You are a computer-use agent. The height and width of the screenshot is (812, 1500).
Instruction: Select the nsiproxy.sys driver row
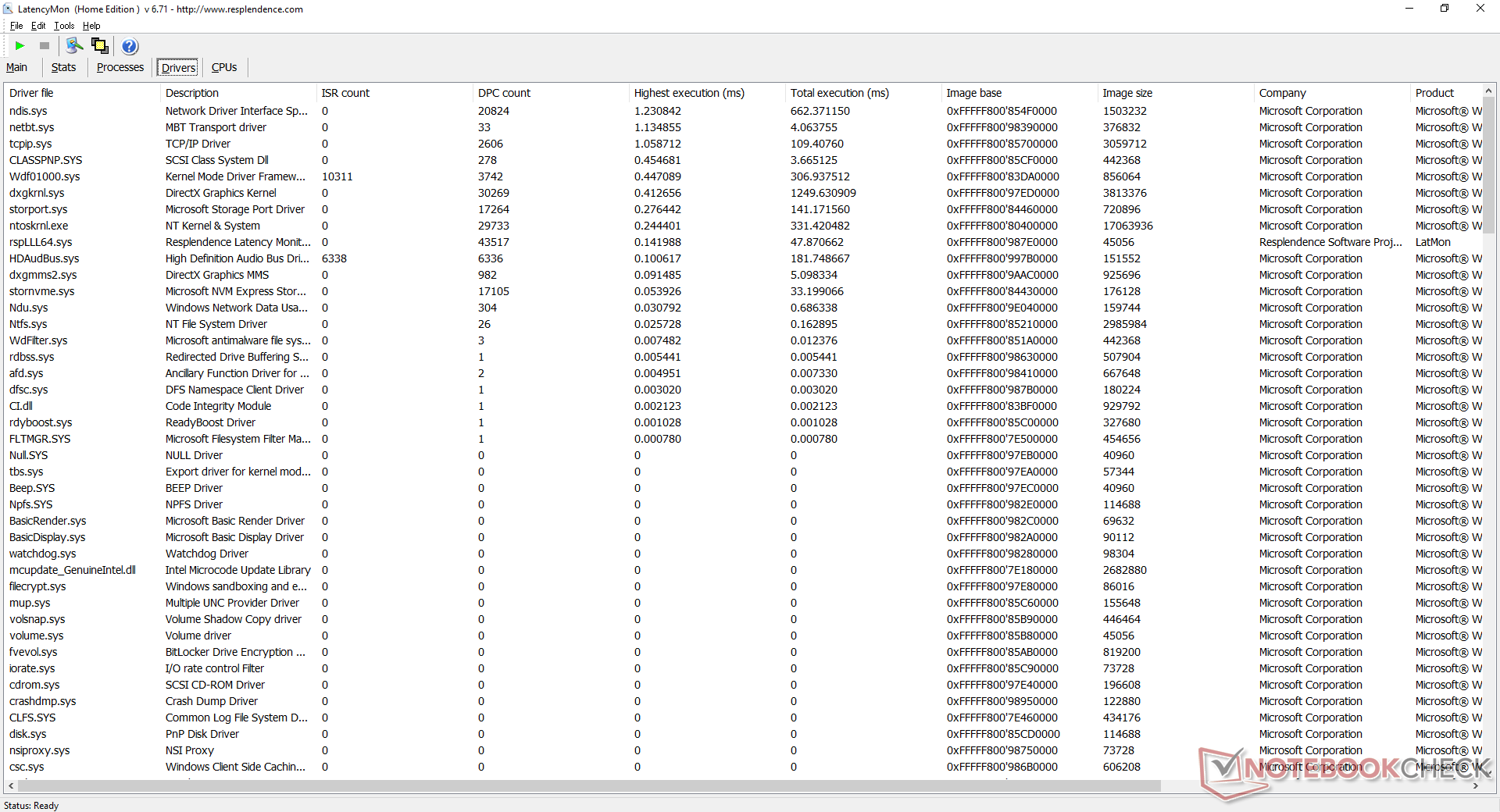coord(742,750)
